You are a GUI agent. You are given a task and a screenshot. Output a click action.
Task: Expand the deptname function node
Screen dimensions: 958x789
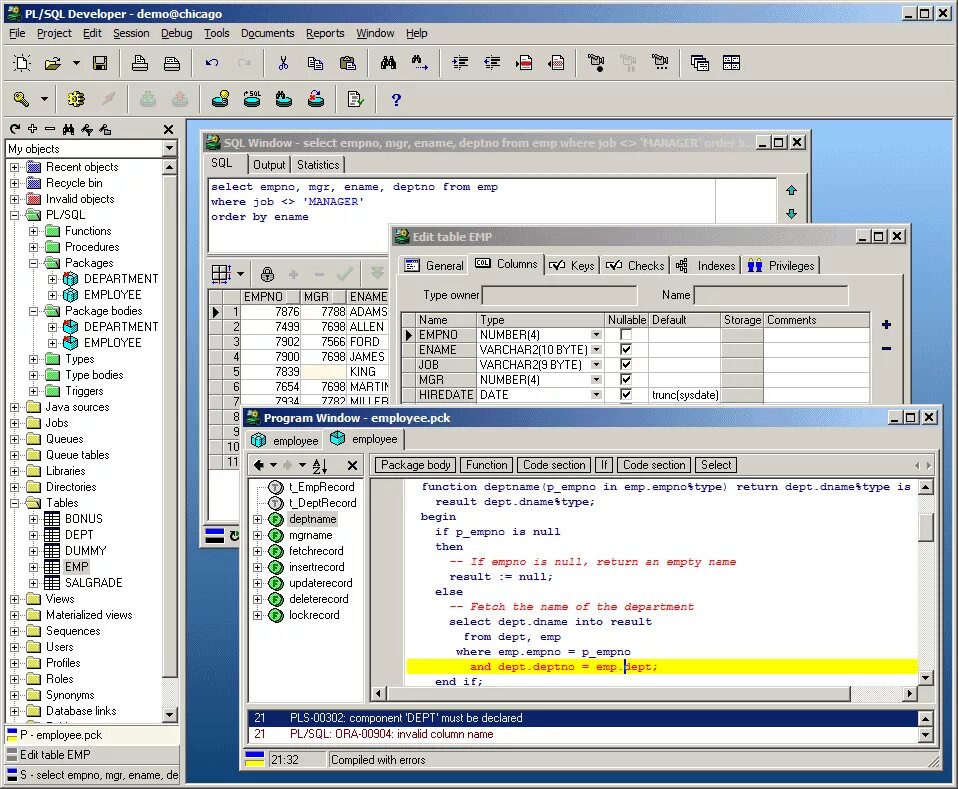tap(257, 519)
